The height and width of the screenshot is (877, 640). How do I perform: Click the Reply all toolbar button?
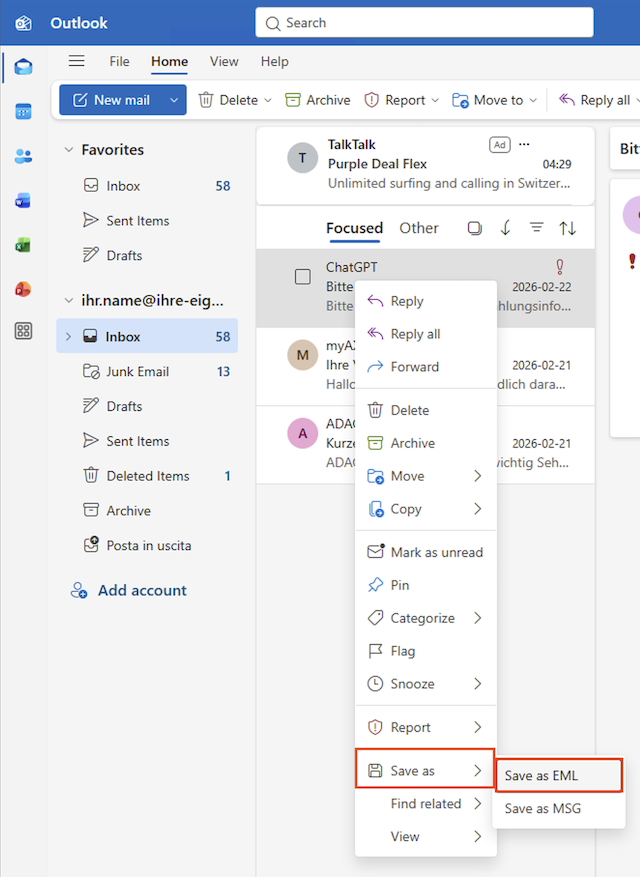[x=597, y=100]
